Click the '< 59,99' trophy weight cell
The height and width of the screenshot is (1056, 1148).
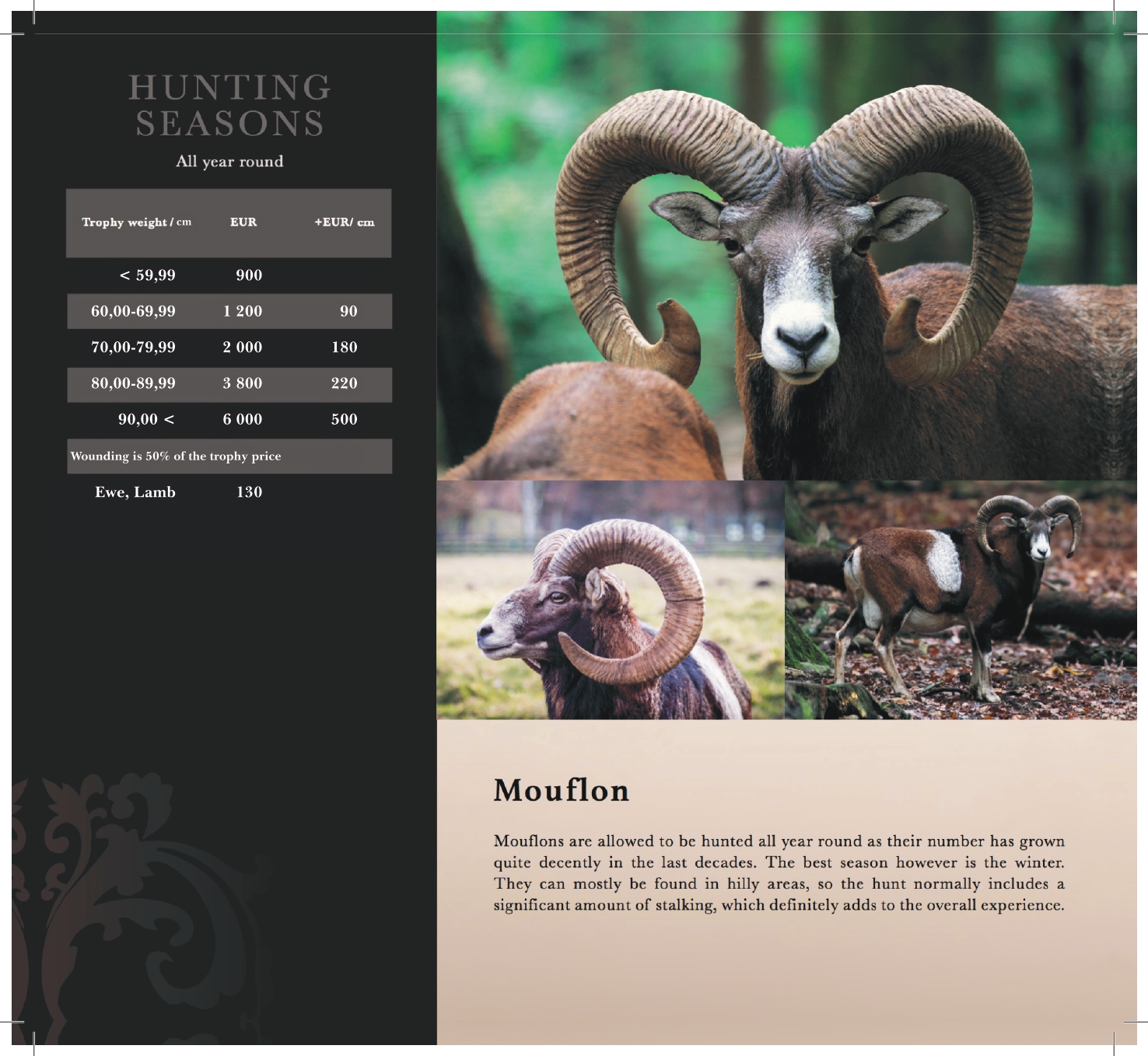[x=147, y=275]
